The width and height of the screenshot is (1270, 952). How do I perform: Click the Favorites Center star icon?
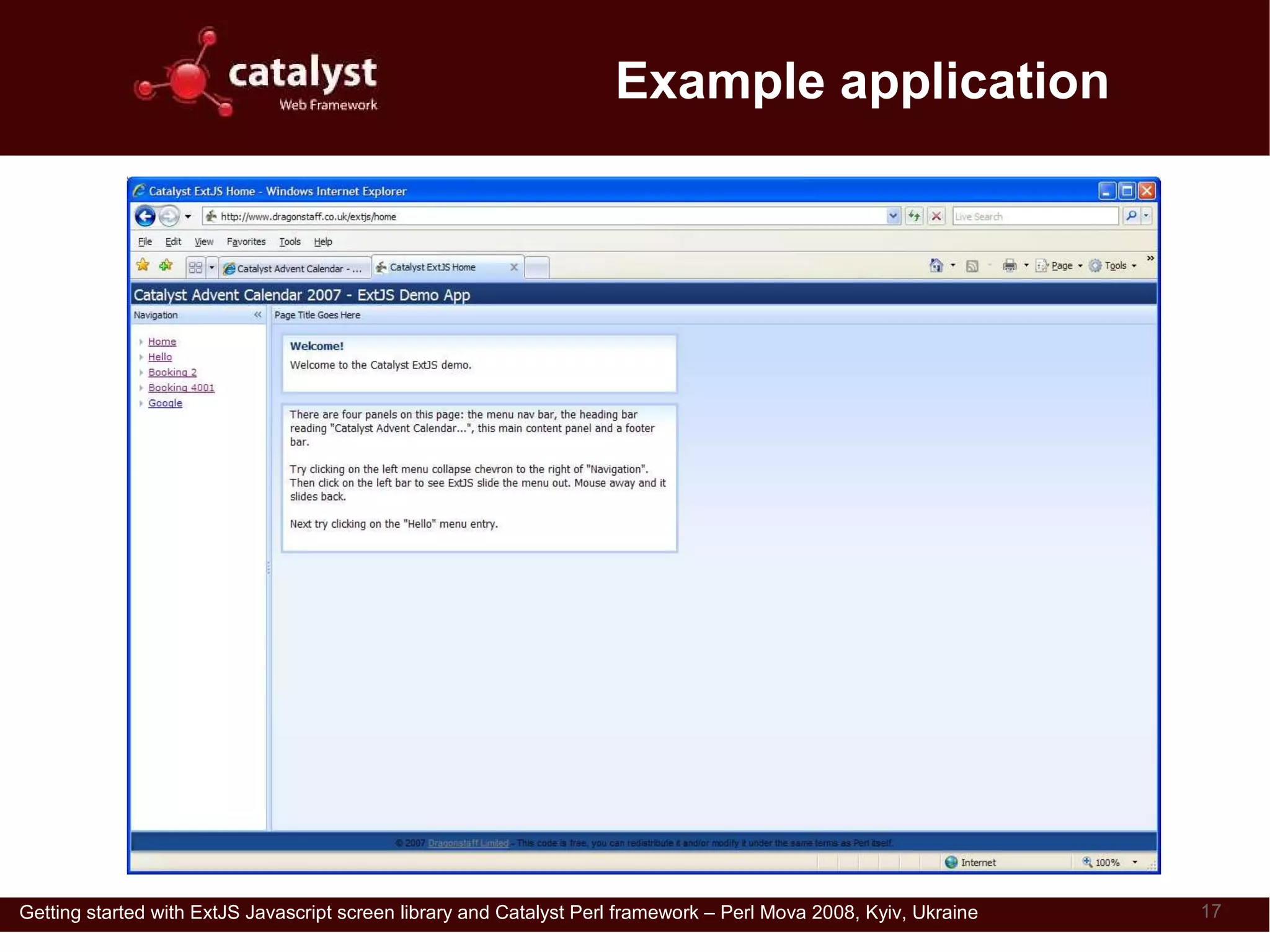click(x=143, y=265)
